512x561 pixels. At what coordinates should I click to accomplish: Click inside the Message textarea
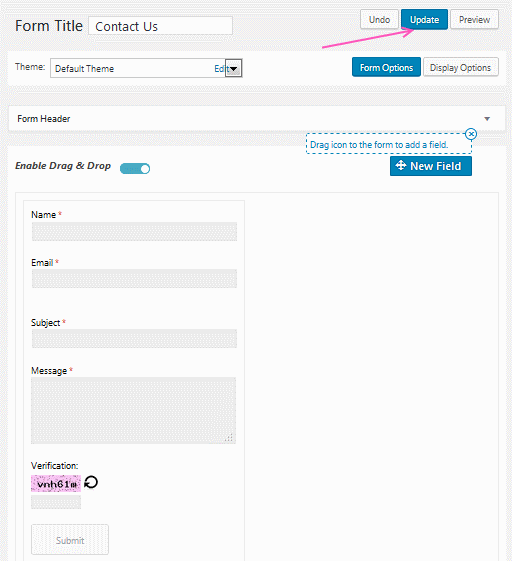click(133, 410)
